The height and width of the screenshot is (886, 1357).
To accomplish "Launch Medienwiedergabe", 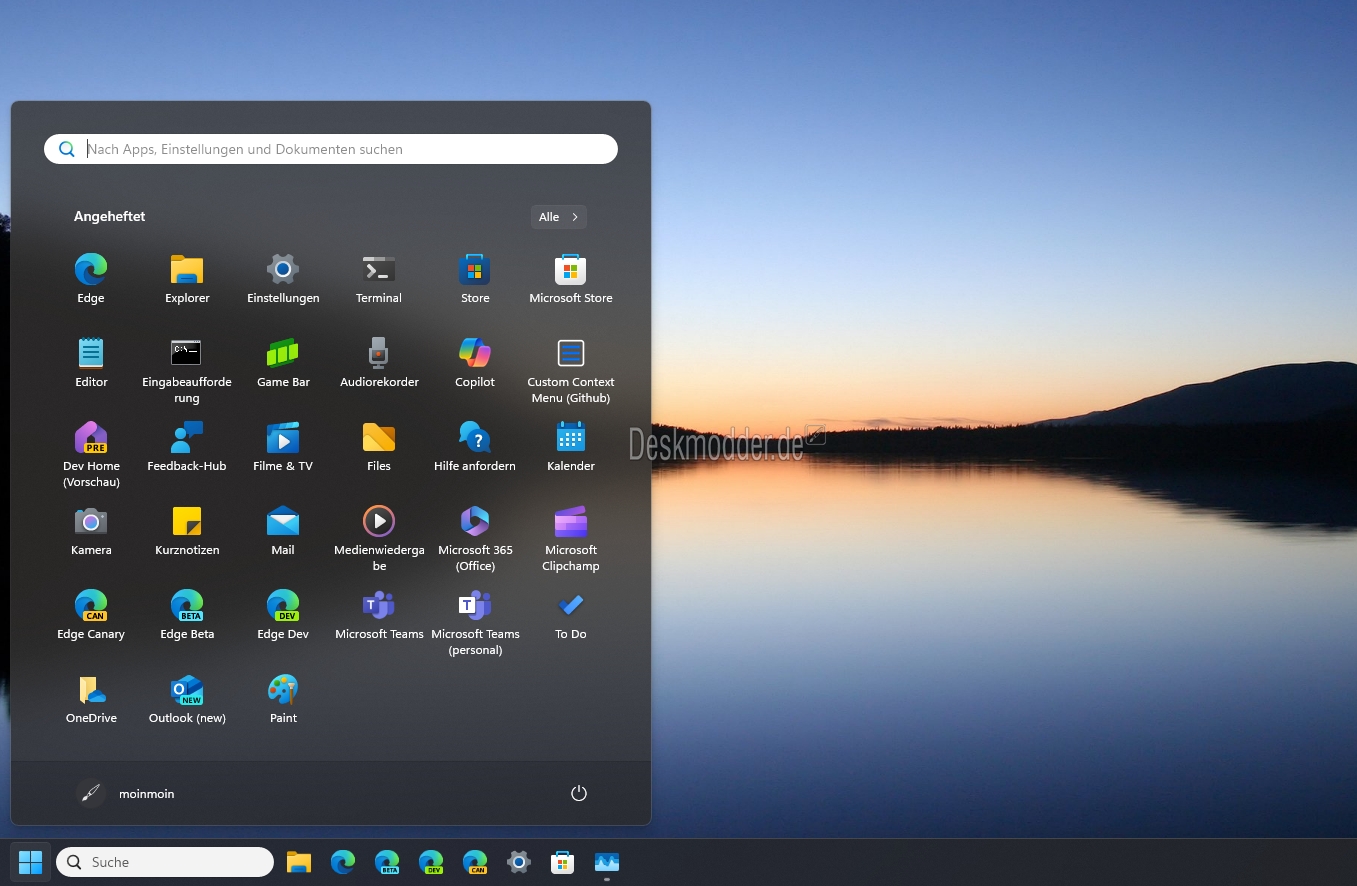I will tap(379, 539).
